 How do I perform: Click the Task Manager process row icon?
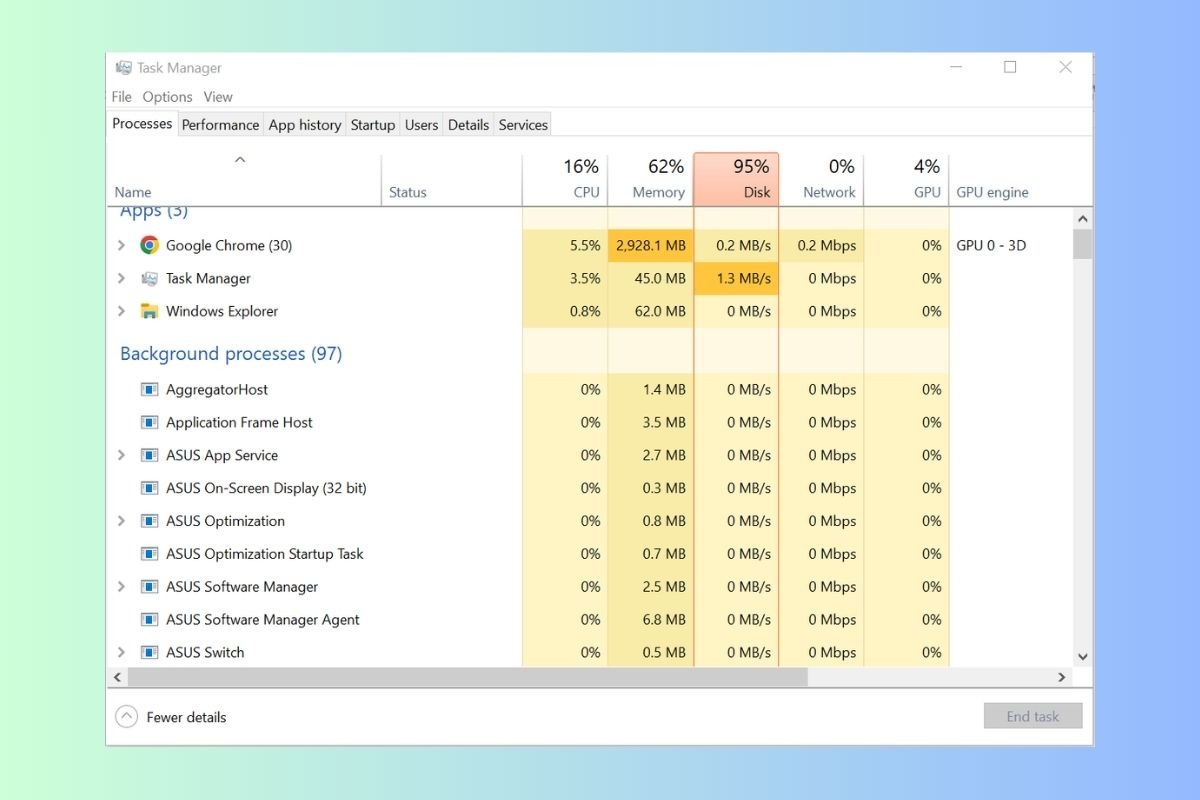coord(149,278)
